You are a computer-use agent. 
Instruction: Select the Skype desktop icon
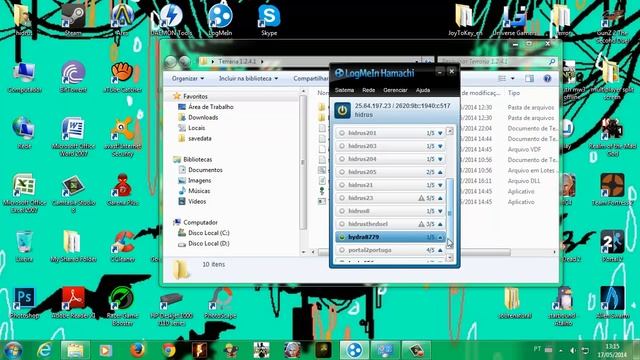[269, 20]
